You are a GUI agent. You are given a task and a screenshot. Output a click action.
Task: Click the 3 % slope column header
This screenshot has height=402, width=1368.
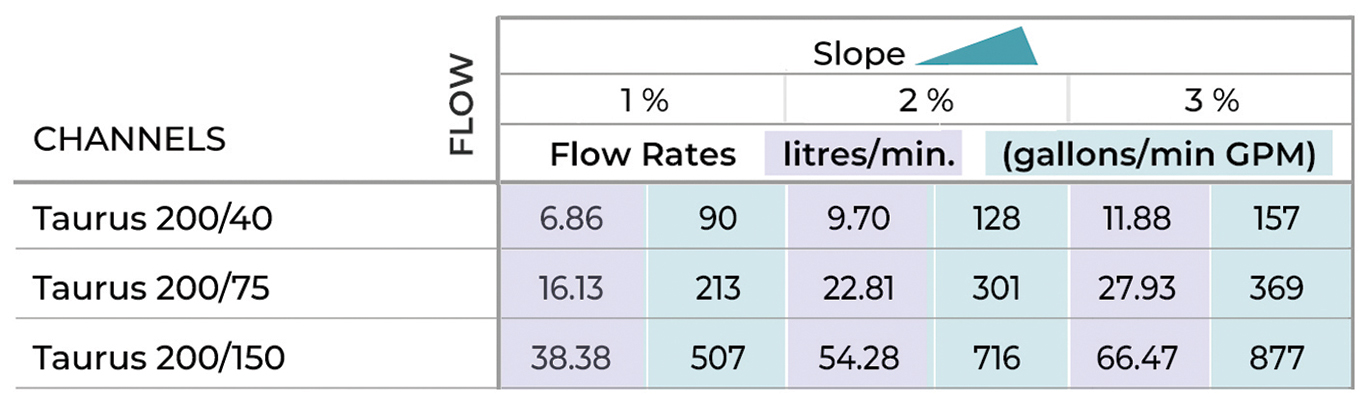coord(1212,101)
